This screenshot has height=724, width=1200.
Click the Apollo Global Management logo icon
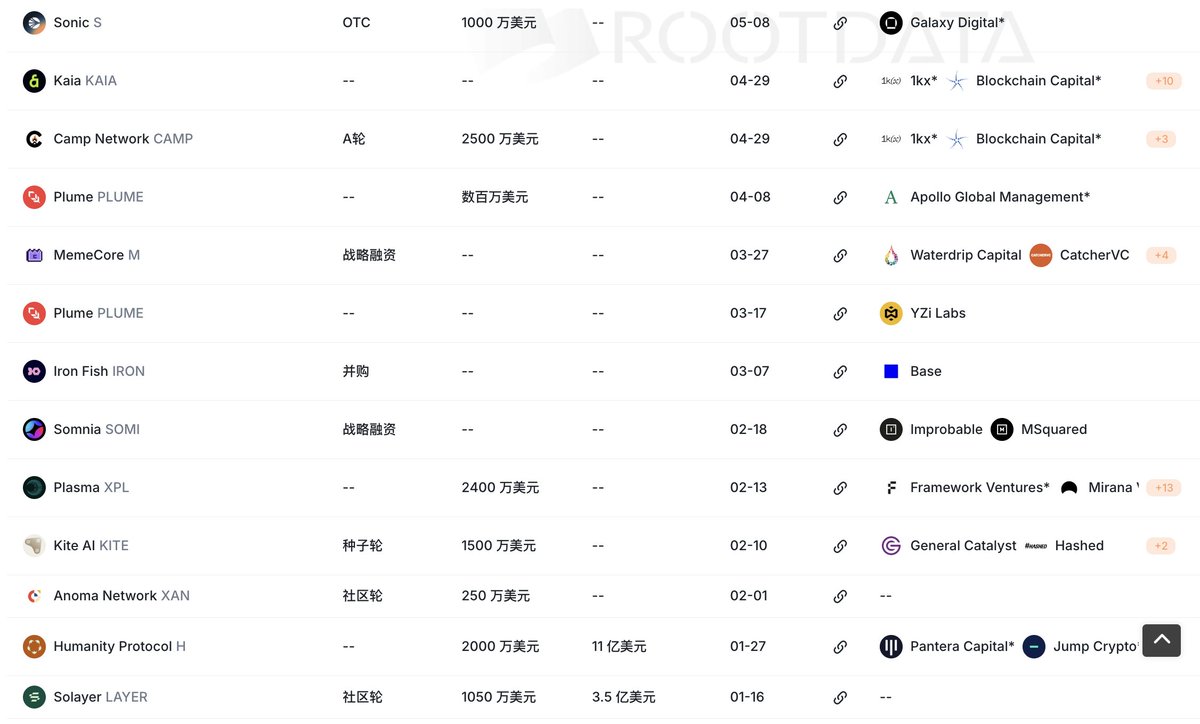tap(891, 197)
